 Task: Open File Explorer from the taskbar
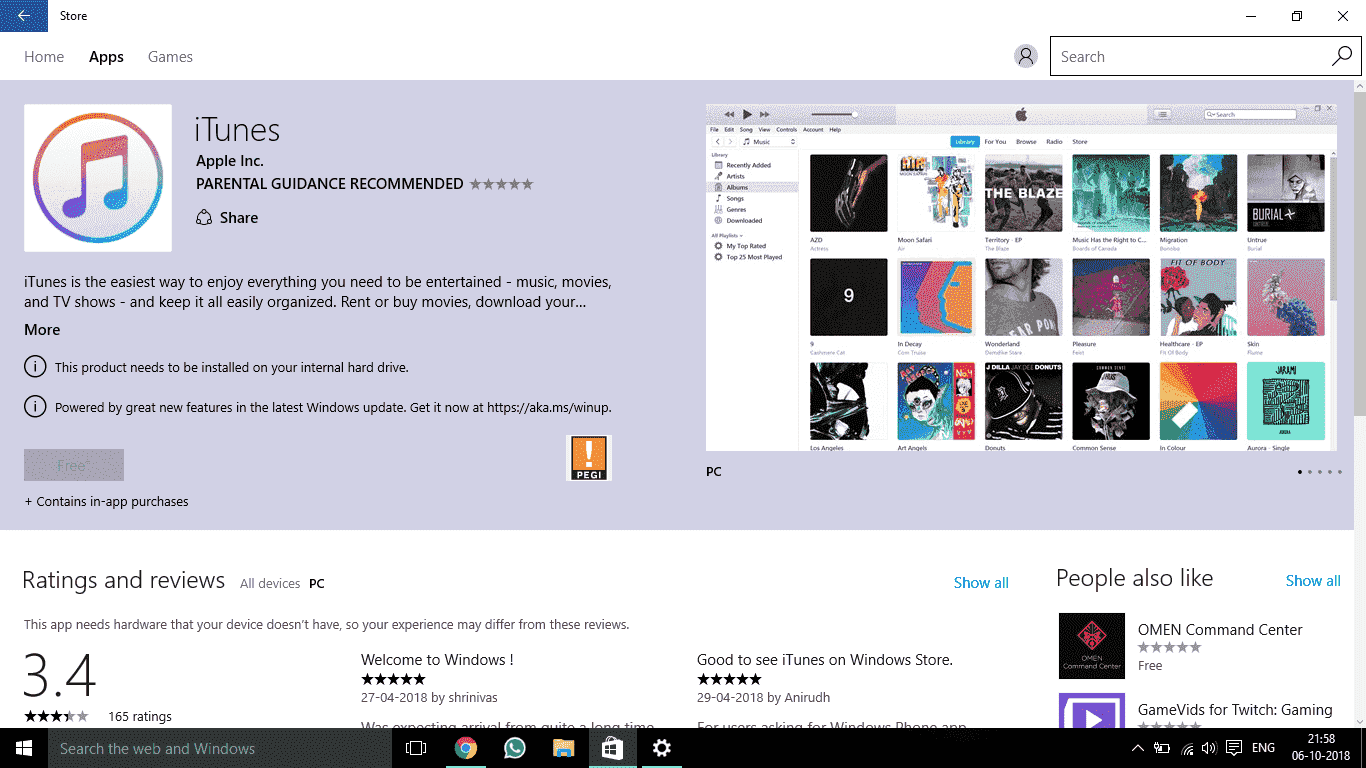[x=563, y=748]
